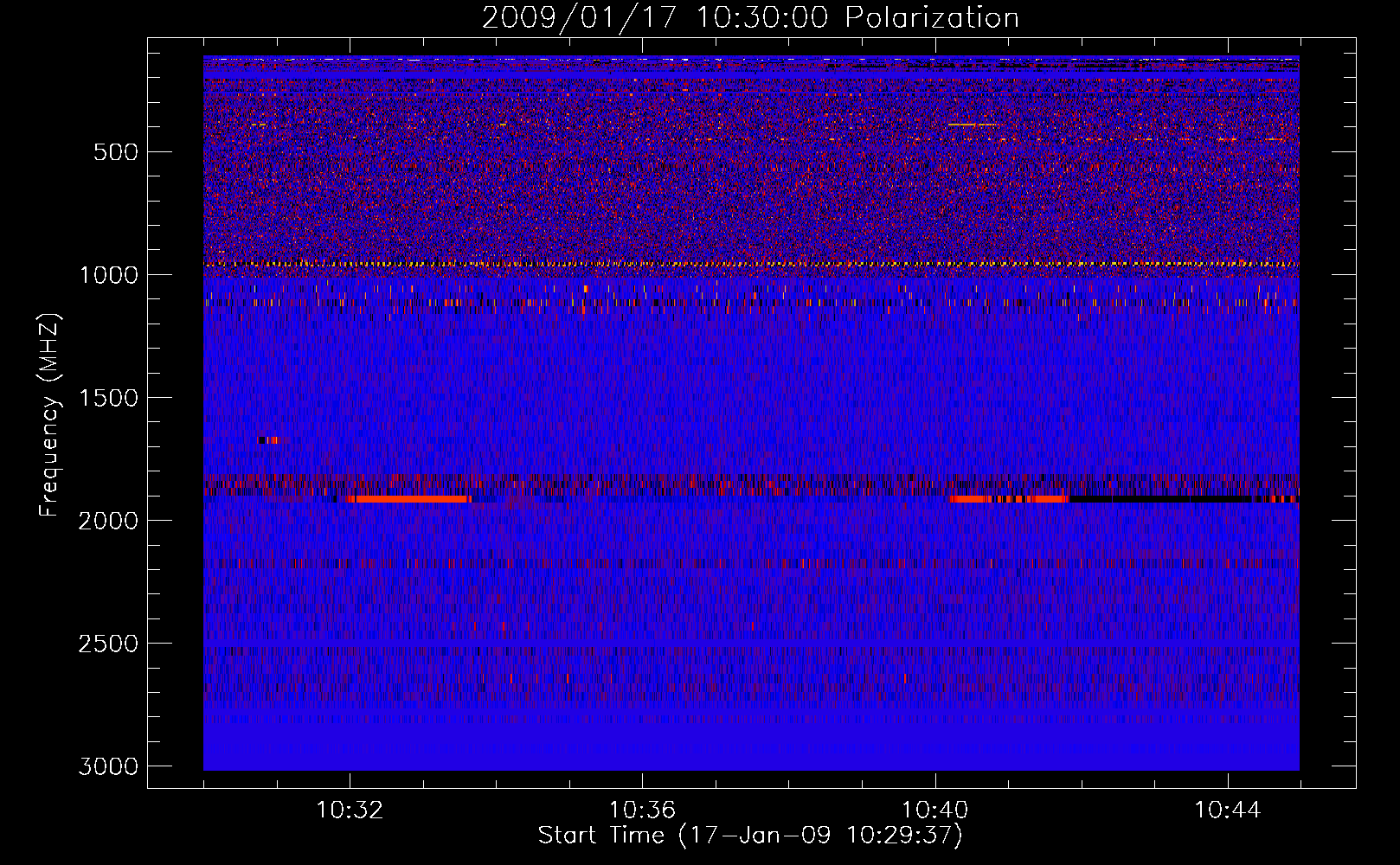Click the bright red burst near 10:33 at 1900 MHz

coord(408,499)
